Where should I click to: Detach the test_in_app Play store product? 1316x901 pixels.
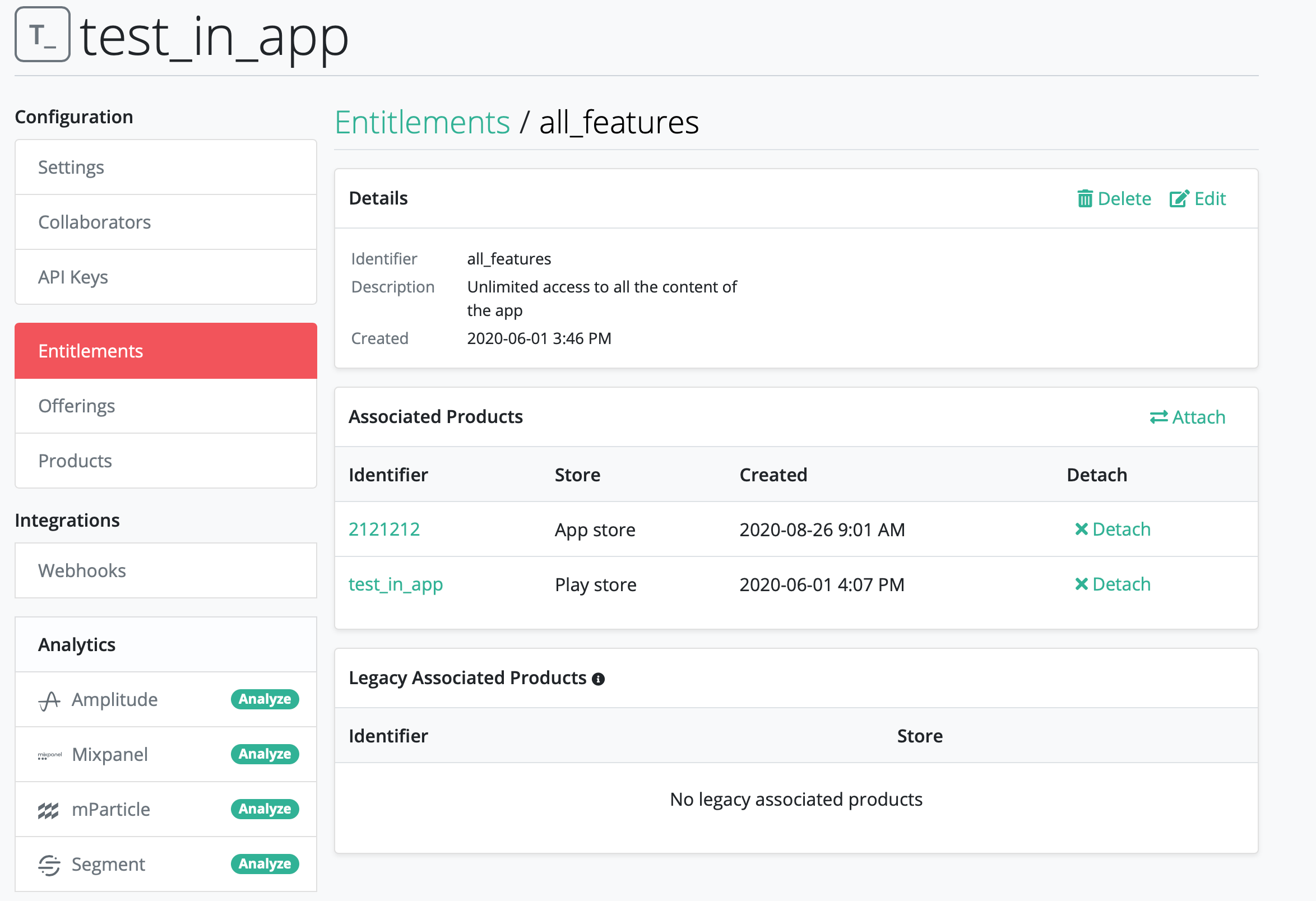coord(1111,584)
